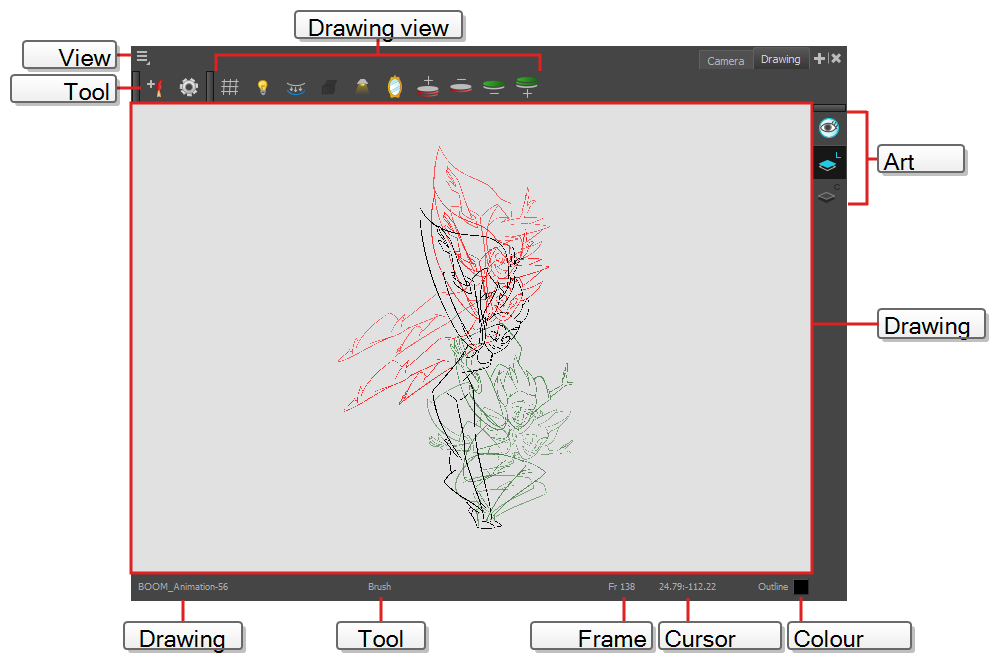Click red layers icon with plus sign
The width and height of the screenshot is (1001, 665).
427,87
